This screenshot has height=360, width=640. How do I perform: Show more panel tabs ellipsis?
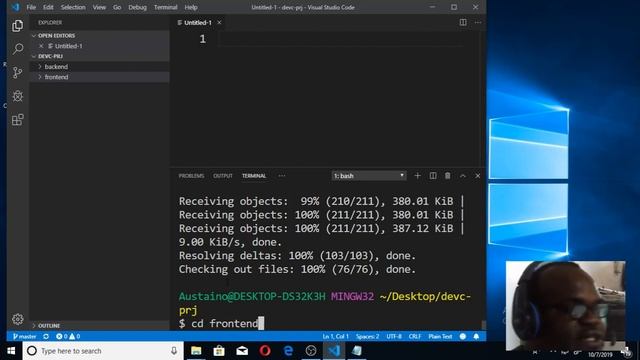tap(282, 176)
